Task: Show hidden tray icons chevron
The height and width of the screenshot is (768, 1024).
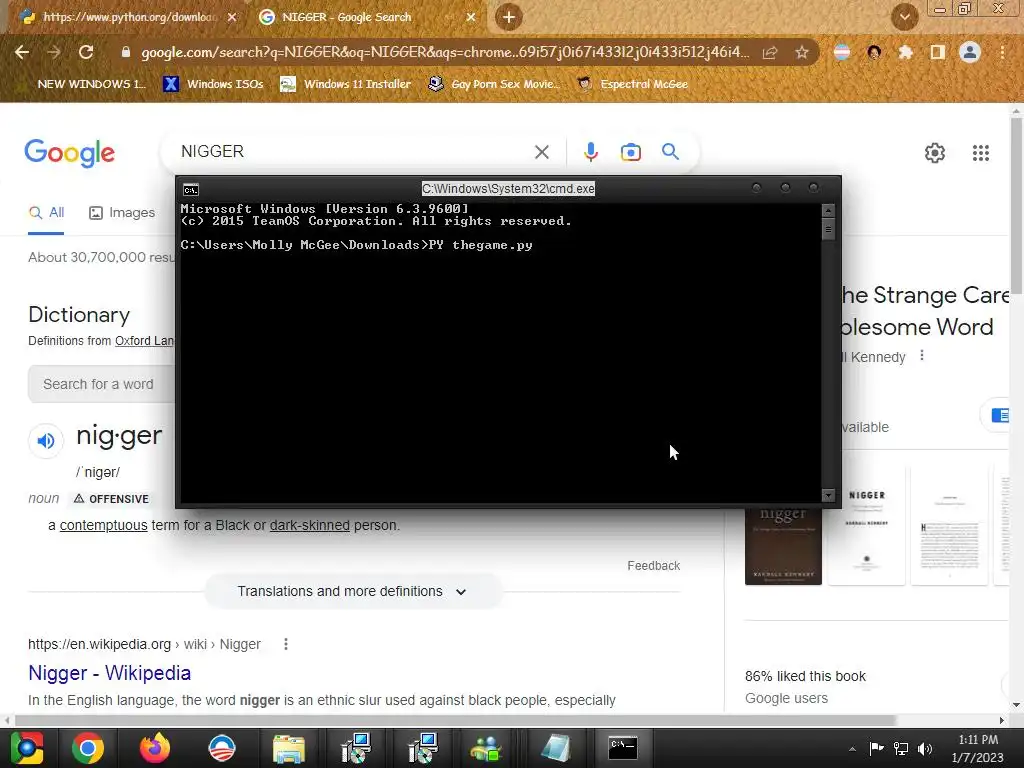Action: click(852, 749)
